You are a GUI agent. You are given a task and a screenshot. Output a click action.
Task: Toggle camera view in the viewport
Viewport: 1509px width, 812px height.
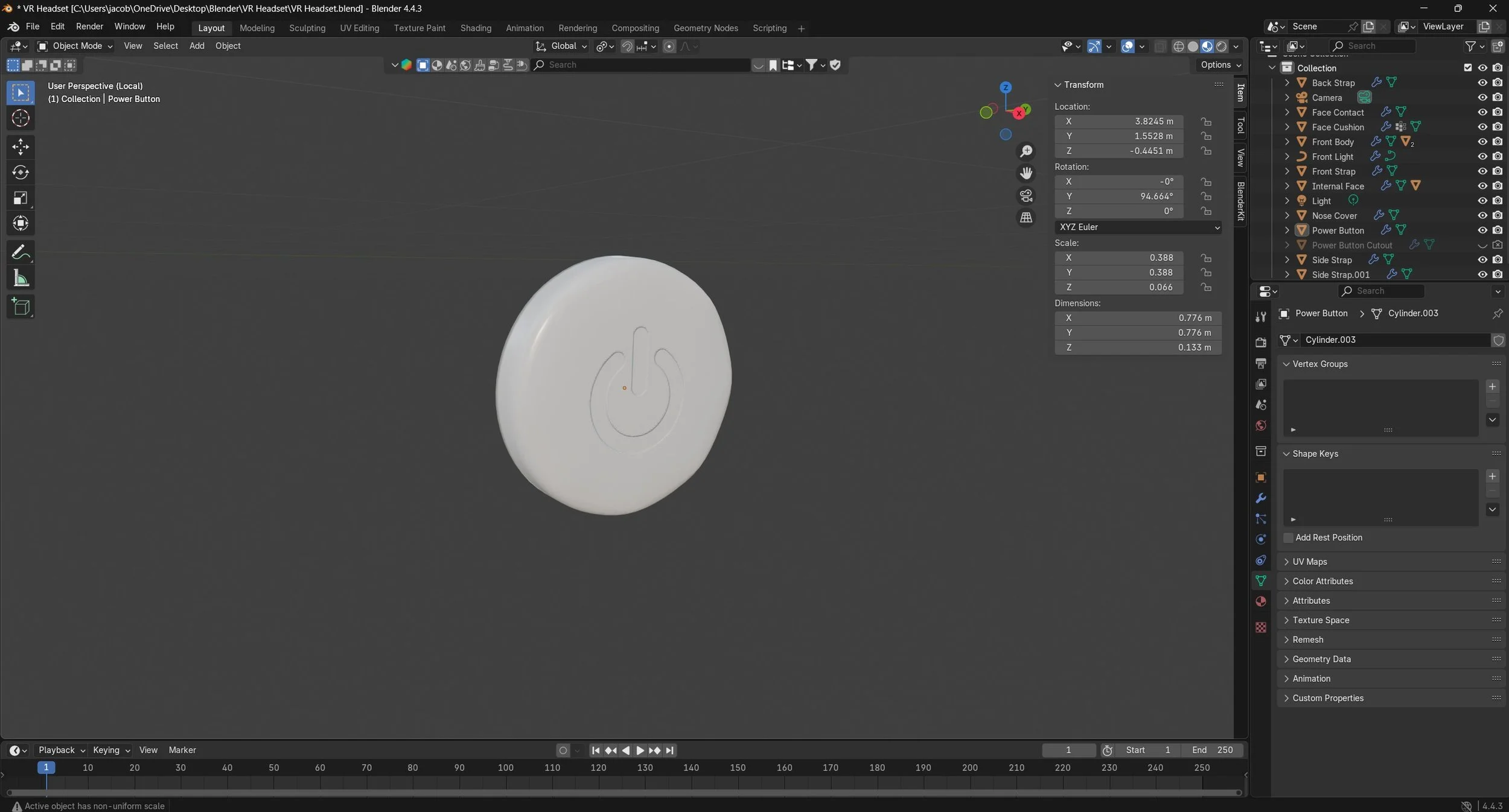pos(1026,195)
